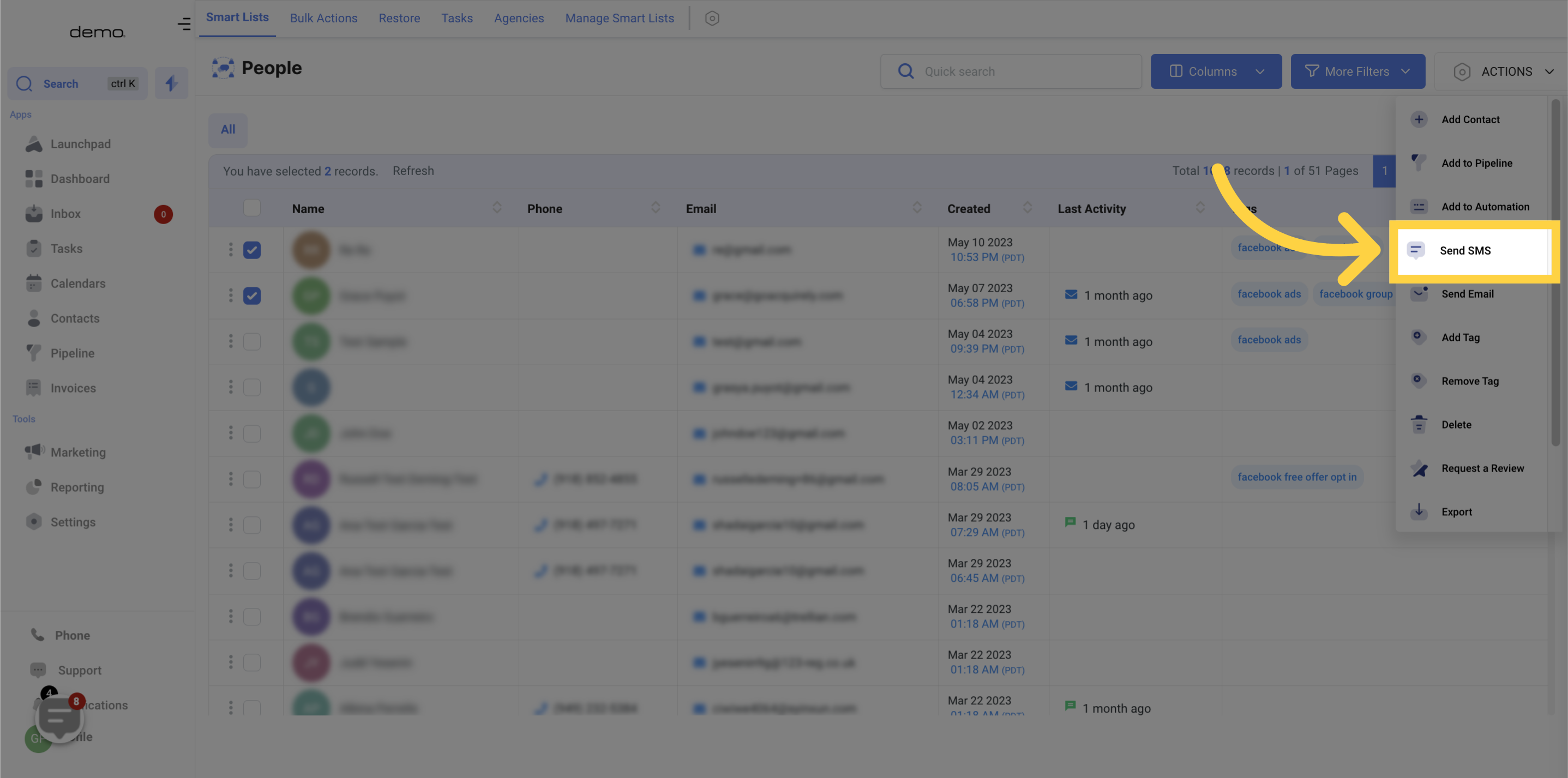The height and width of the screenshot is (778, 1568).
Task: Click the settings gear icon beside Manage Smart Lists
Action: (712, 18)
